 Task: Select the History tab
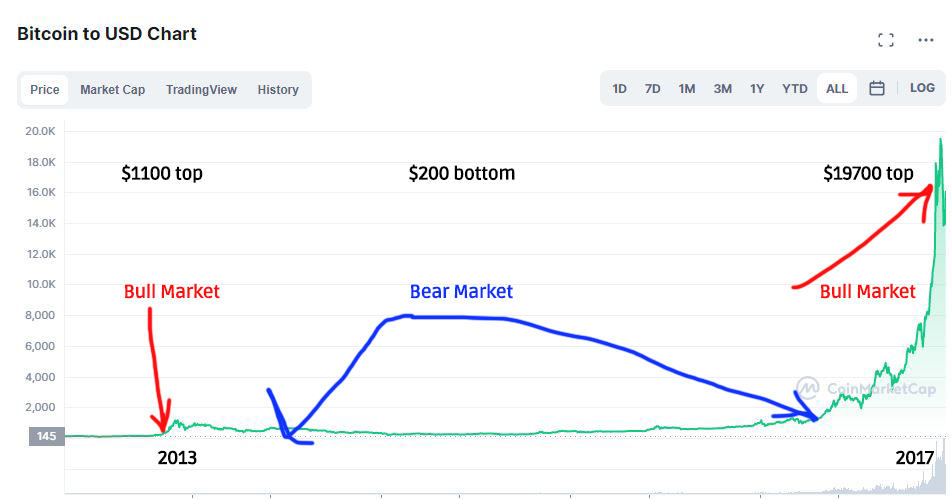click(x=278, y=90)
